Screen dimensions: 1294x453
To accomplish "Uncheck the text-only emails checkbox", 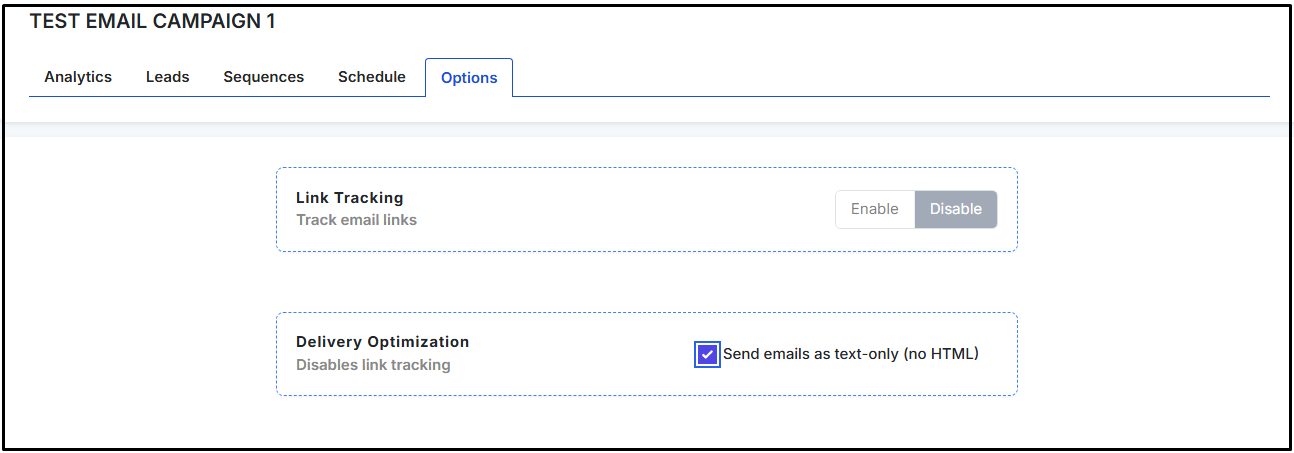I will pyautogui.click(x=707, y=354).
